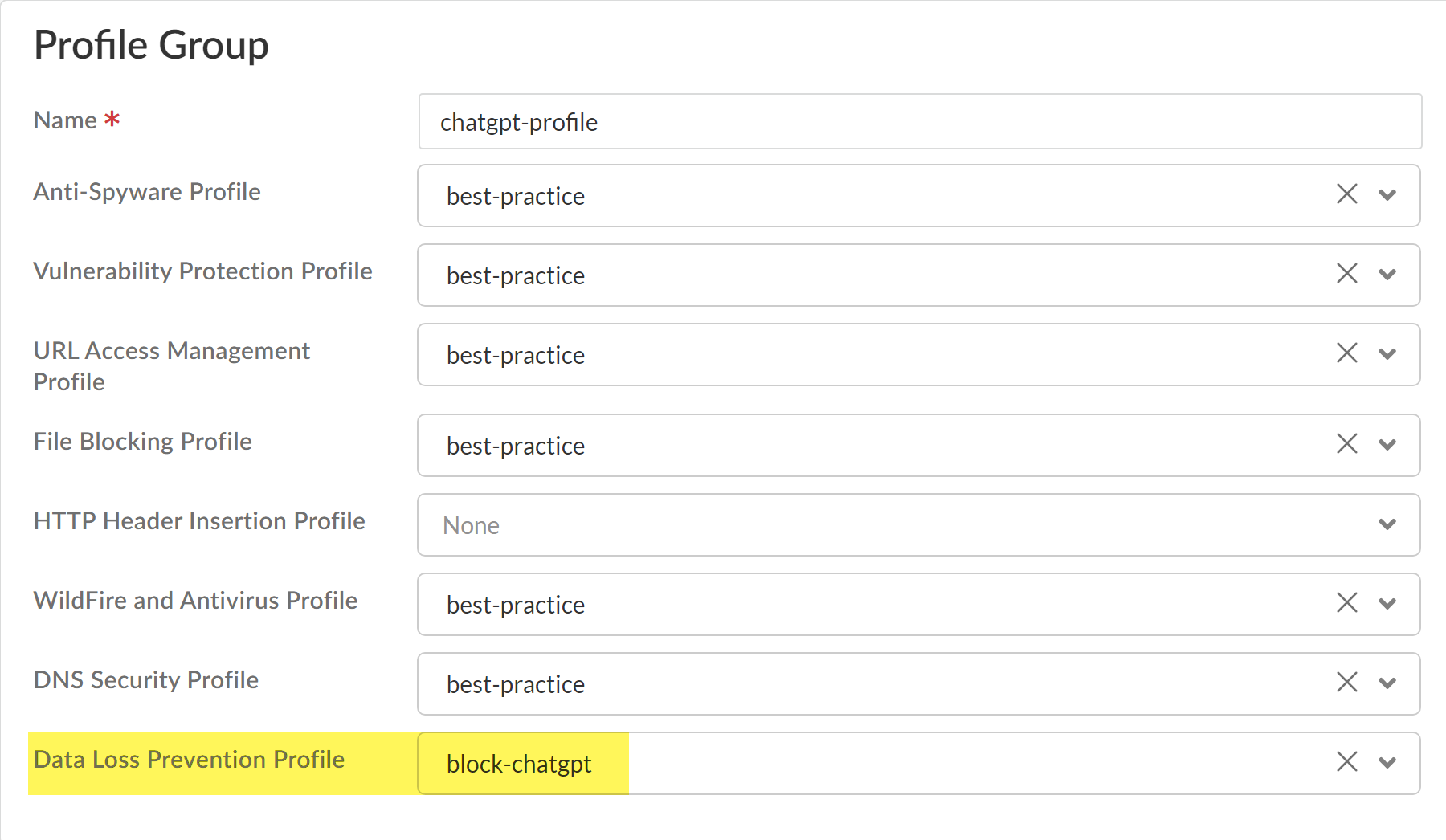Open the HTTP Header Insertion Profile dropdown
The width and height of the screenshot is (1446, 840).
tap(1387, 524)
